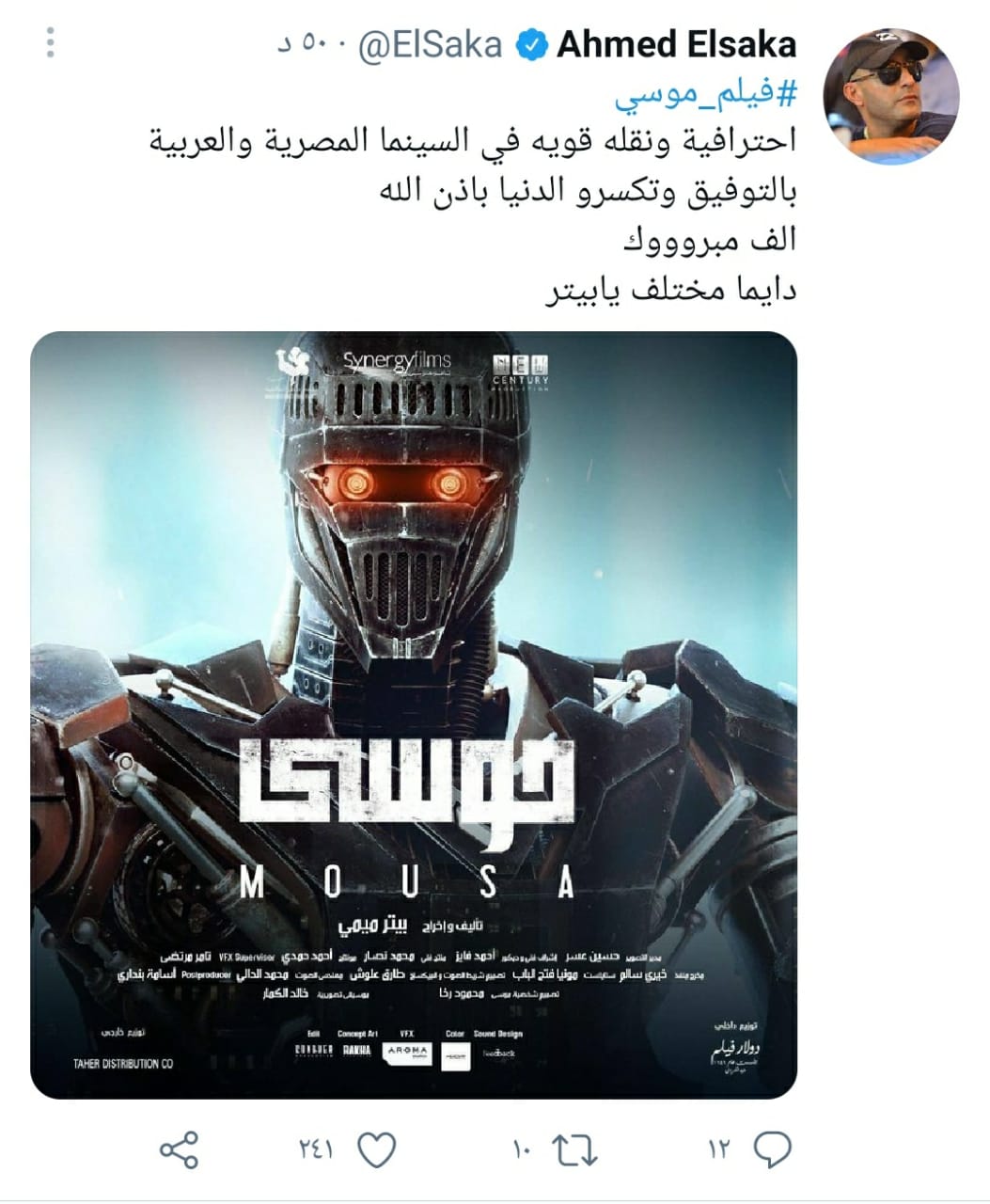This screenshot has height=1204, width=990.
Task: Retweet using the arrows icon
Action: tap(573, 1149)
